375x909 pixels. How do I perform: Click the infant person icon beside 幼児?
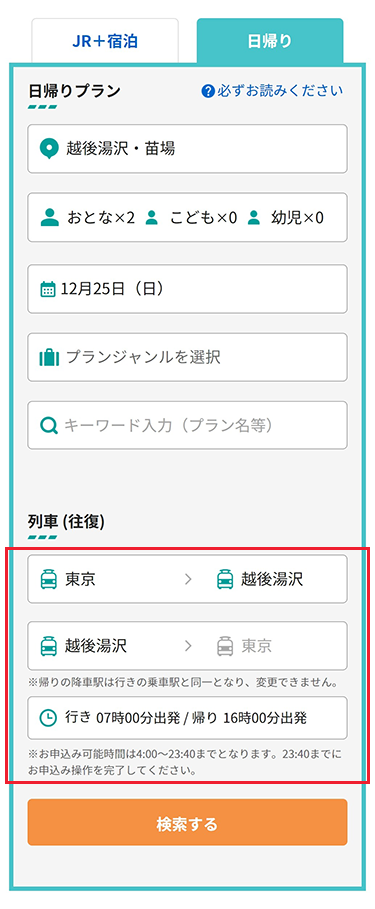pyautogui.click(x=254, y=218)
